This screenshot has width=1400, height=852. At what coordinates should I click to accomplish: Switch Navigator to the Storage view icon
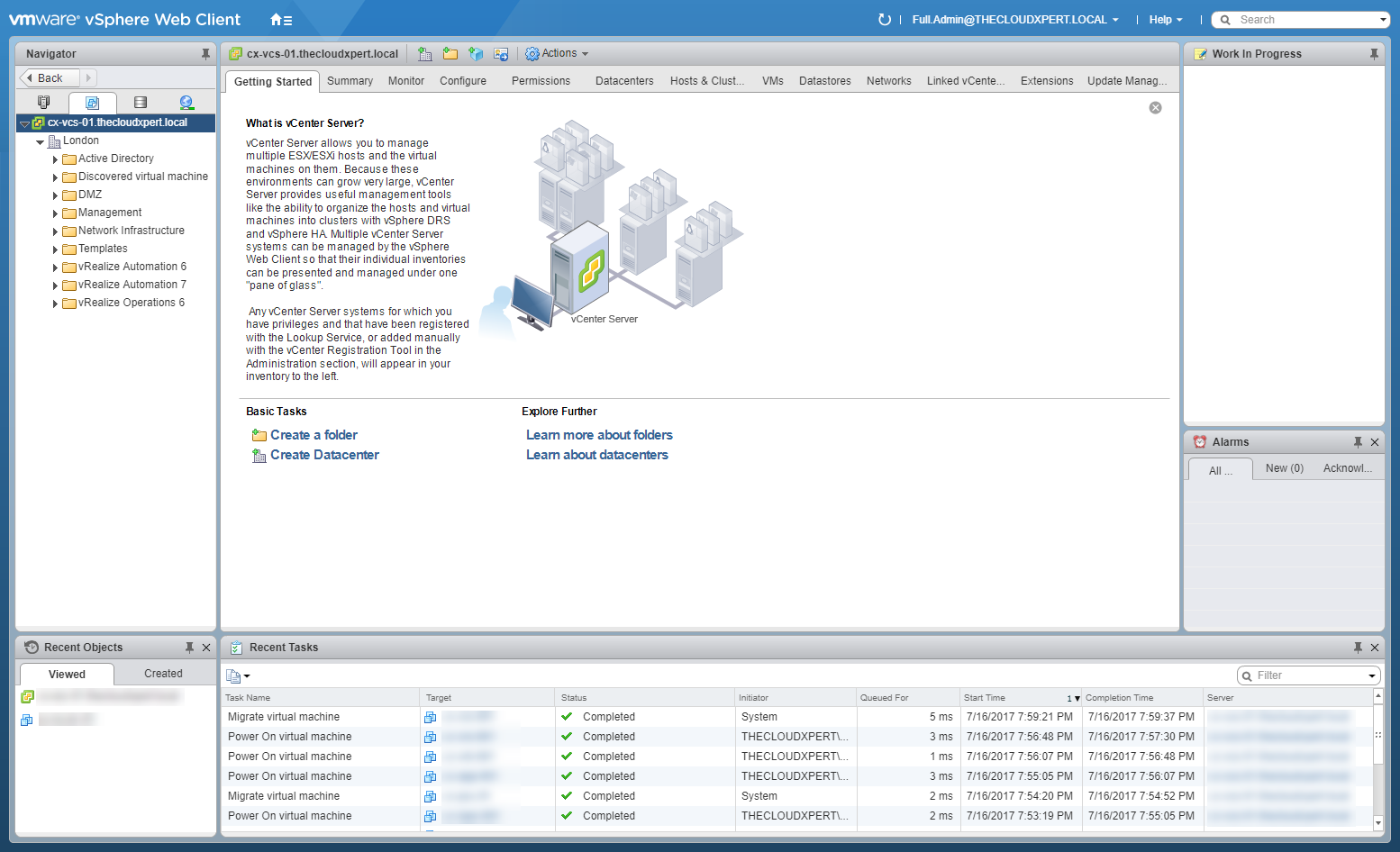coord(140,103)
